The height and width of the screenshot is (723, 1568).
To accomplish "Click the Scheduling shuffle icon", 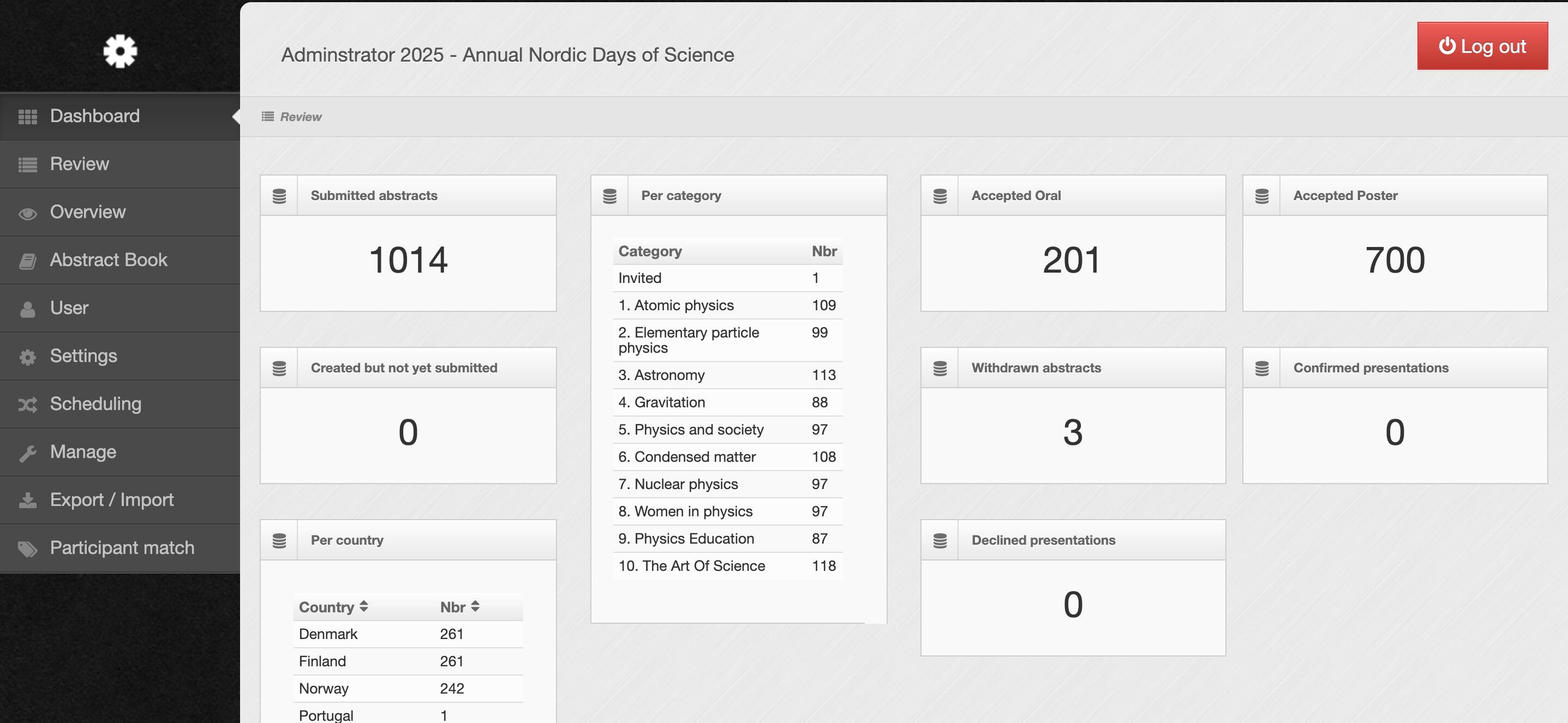I will [x=28, y=405].
